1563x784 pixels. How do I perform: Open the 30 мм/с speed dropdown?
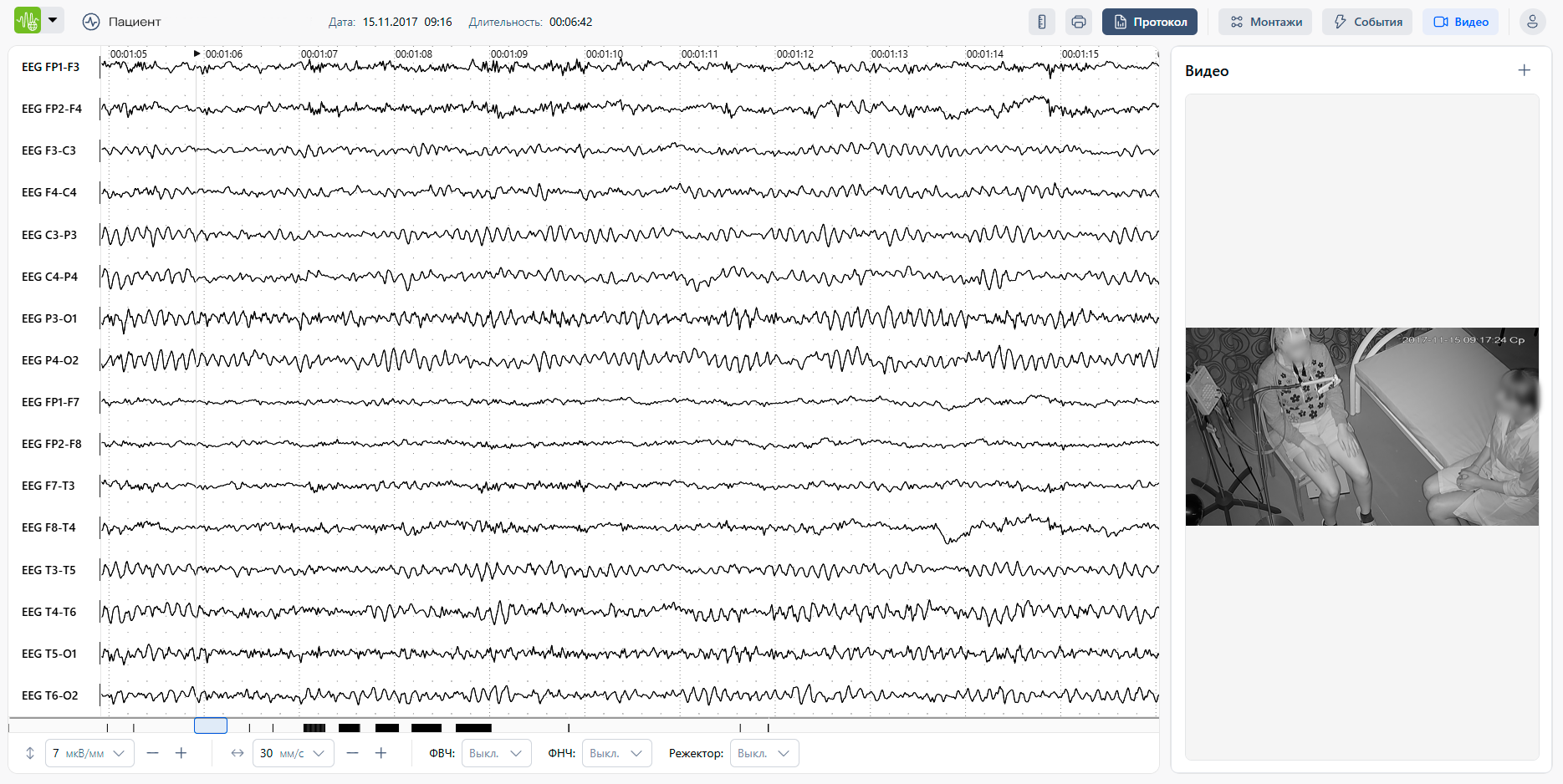click(x=293, y=753)
